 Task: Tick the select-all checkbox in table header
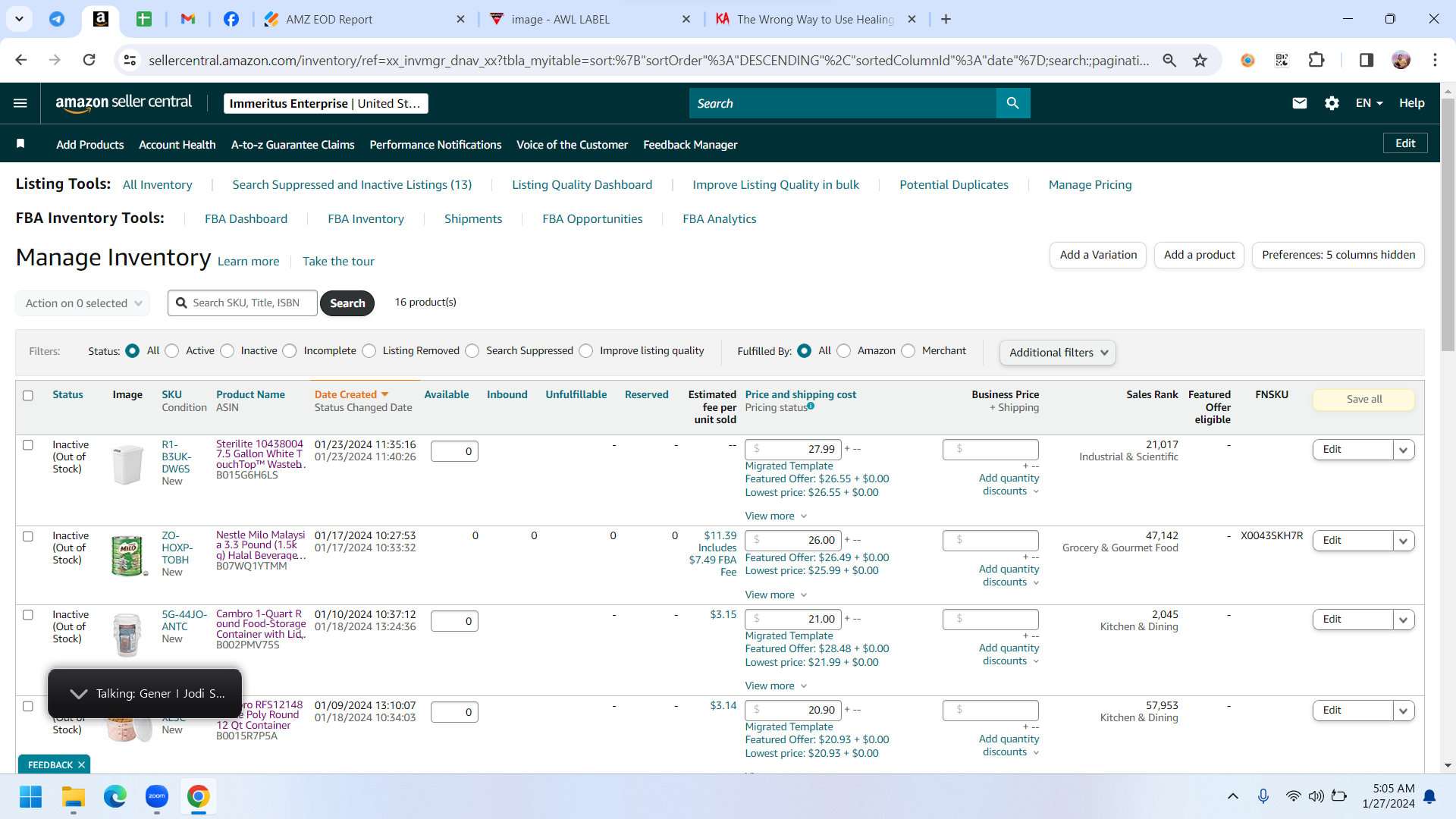tap(28, 395)
